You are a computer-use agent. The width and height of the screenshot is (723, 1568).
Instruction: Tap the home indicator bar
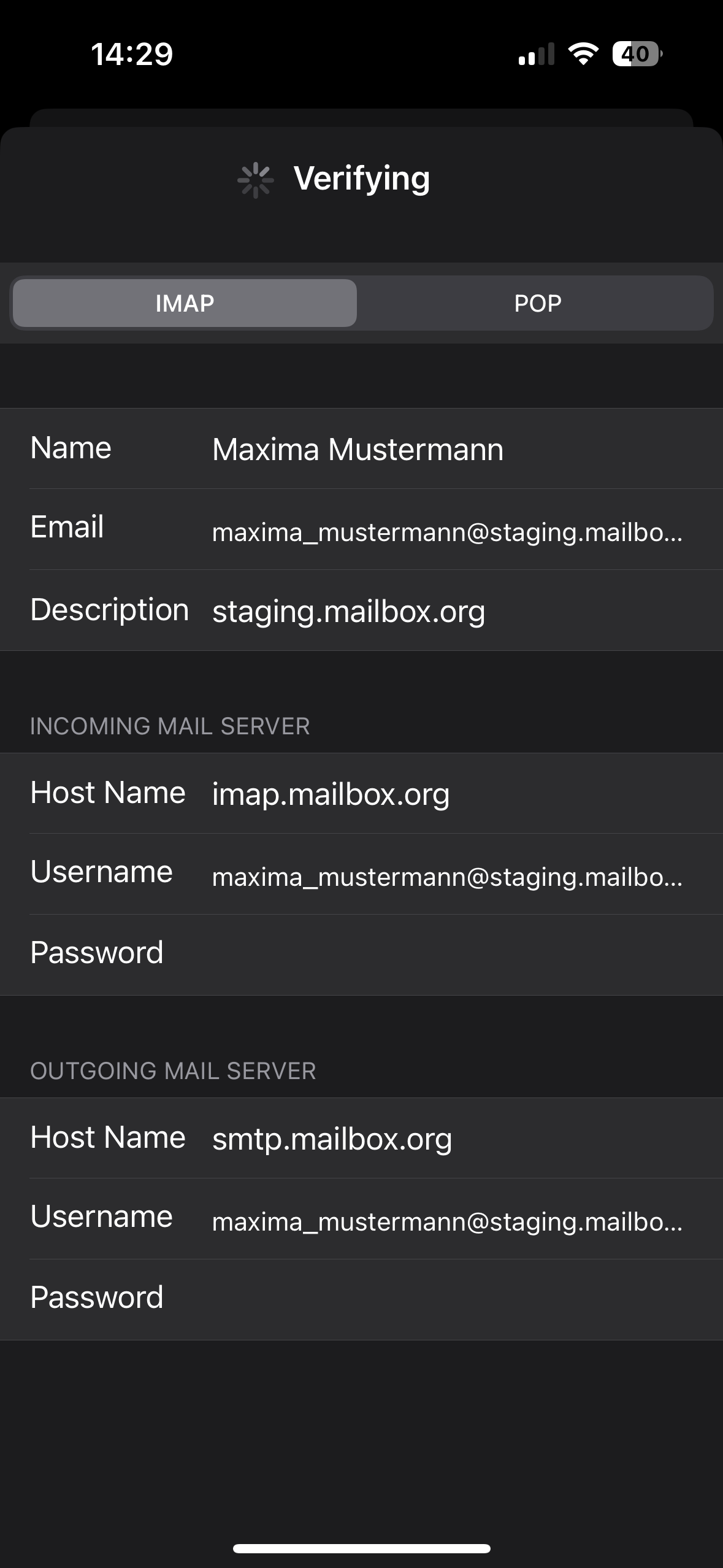(362, 1548)
